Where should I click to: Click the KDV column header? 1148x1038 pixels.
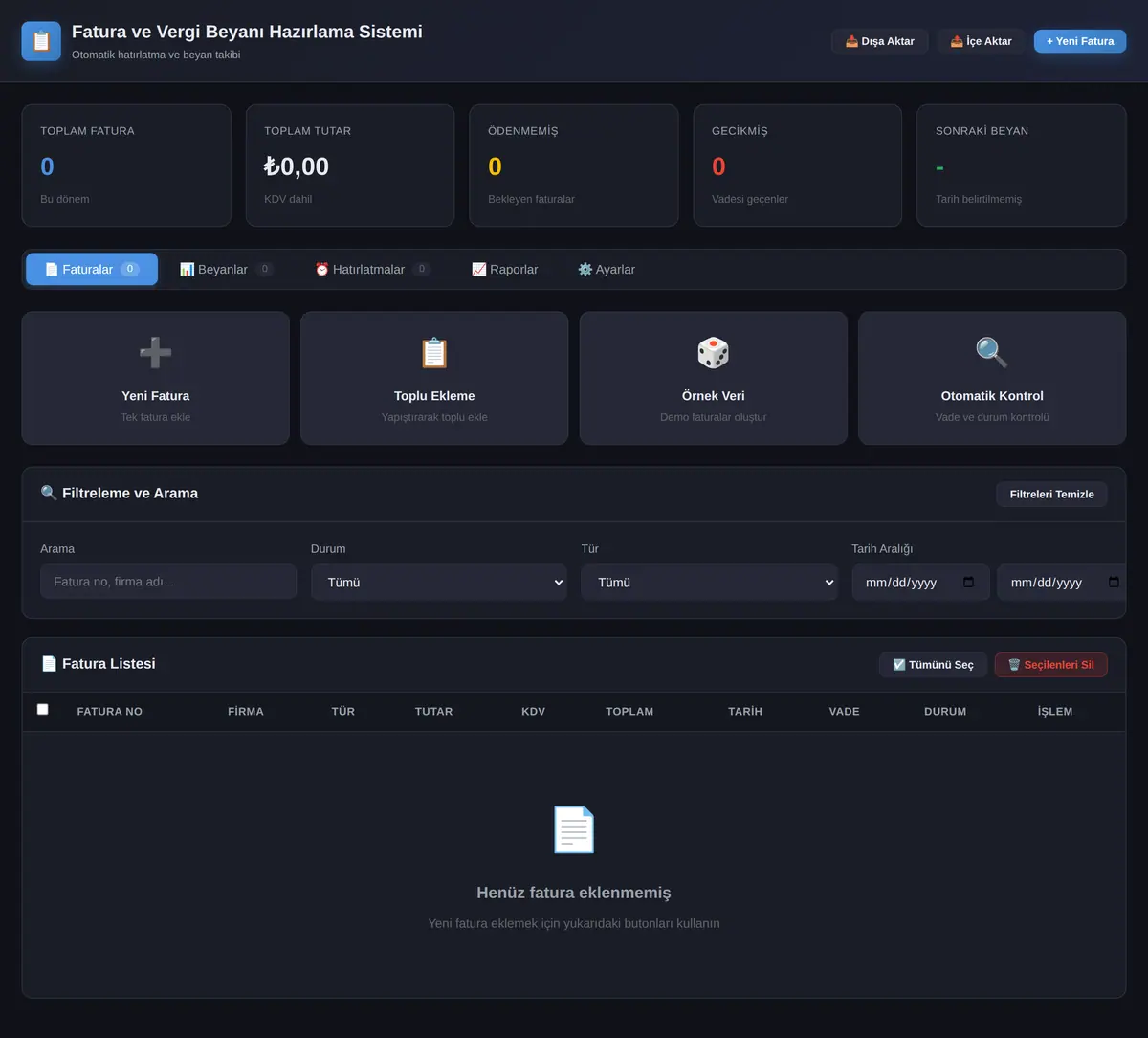pyautogui.click(x=533, y=712)
